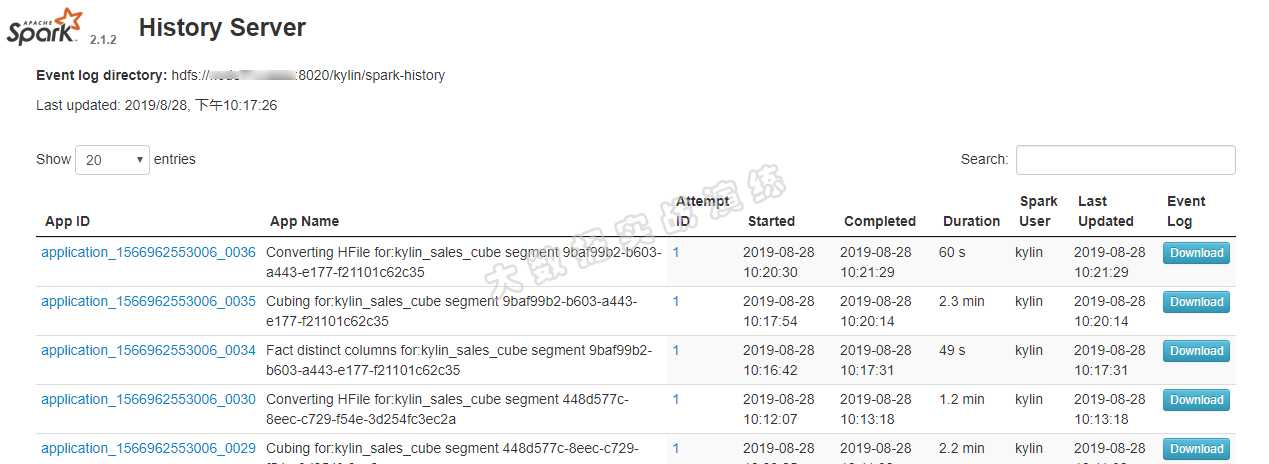The height and width of the screenshot is (464, 1269).
Task: Click the Started time 10:16:42 cell
Action: 779,360
